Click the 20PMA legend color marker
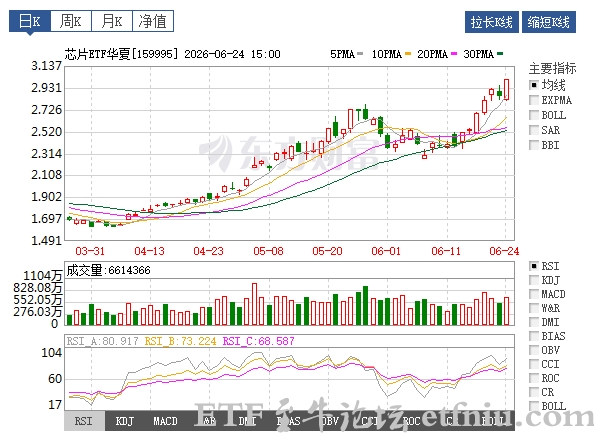This screenshot has height=440, width=599. click(454, 54)
